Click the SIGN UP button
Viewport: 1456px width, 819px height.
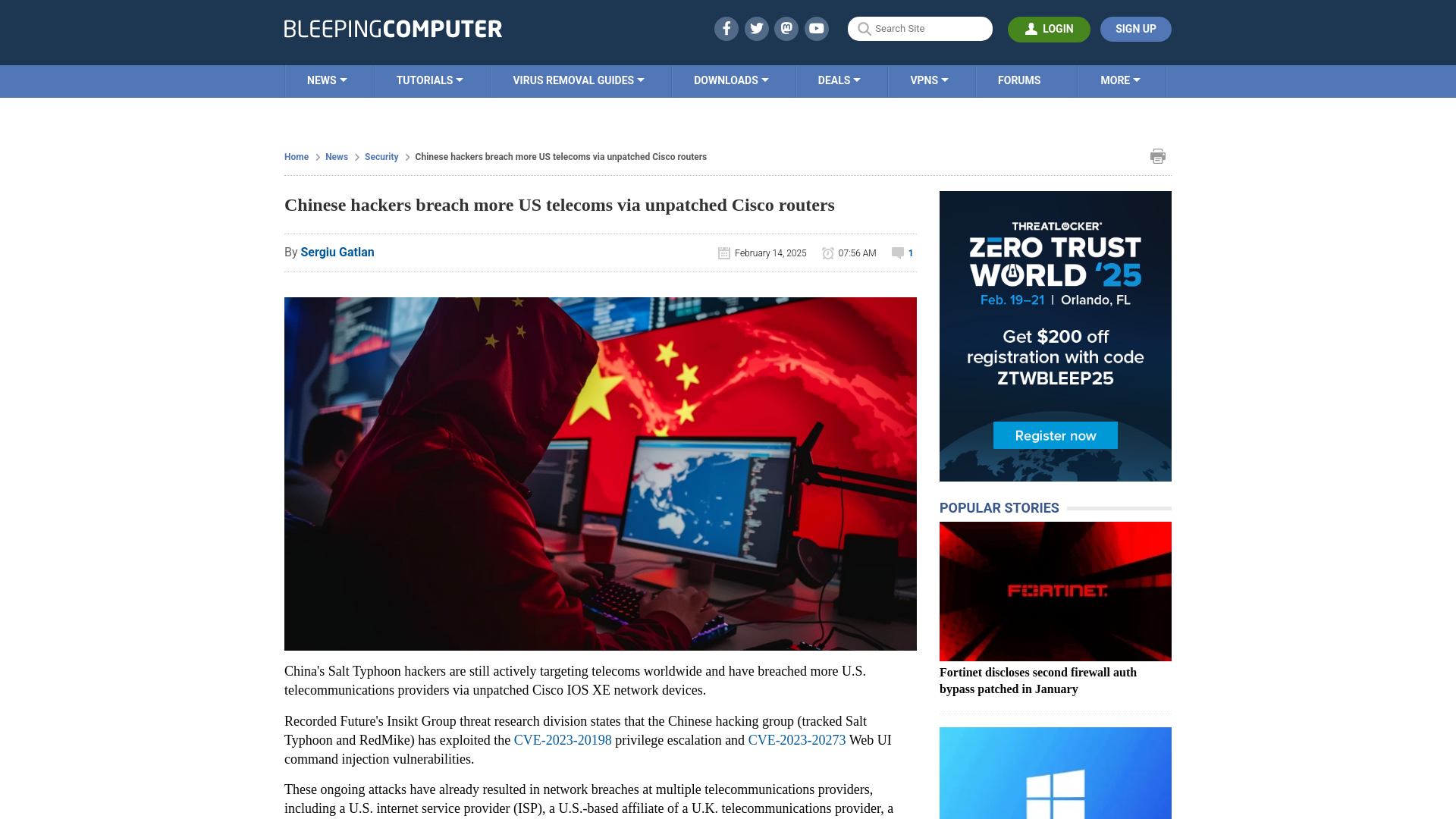point(1135,29)
